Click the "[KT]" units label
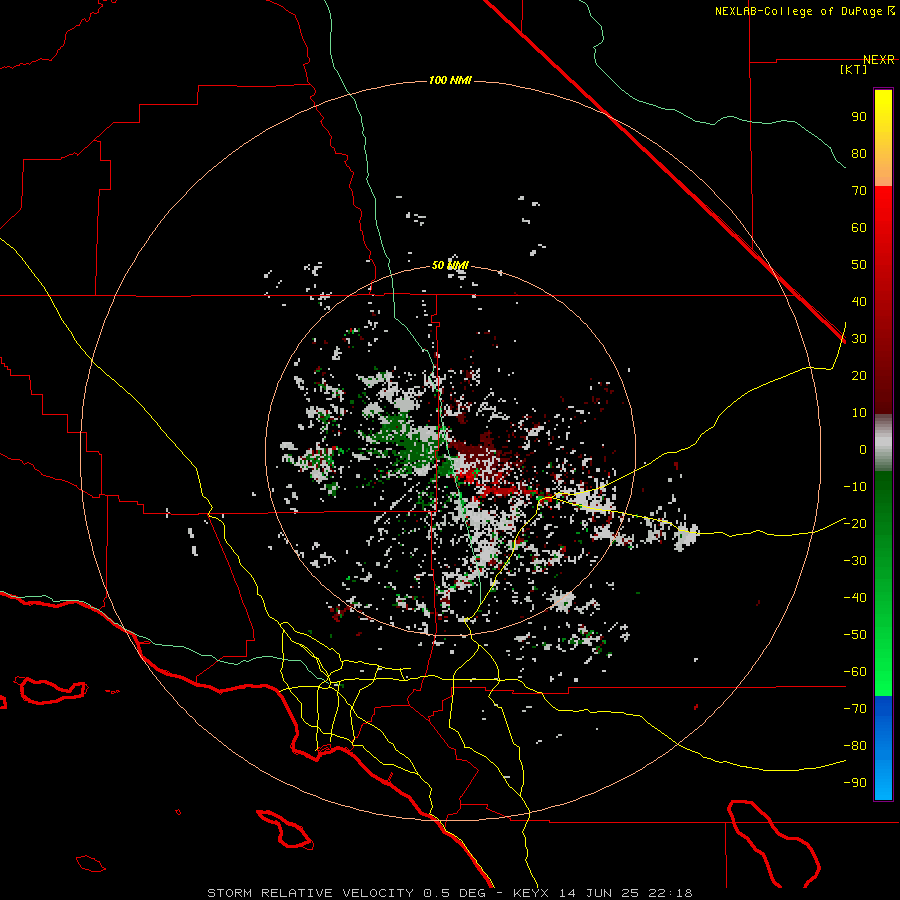 coord(854,69)
